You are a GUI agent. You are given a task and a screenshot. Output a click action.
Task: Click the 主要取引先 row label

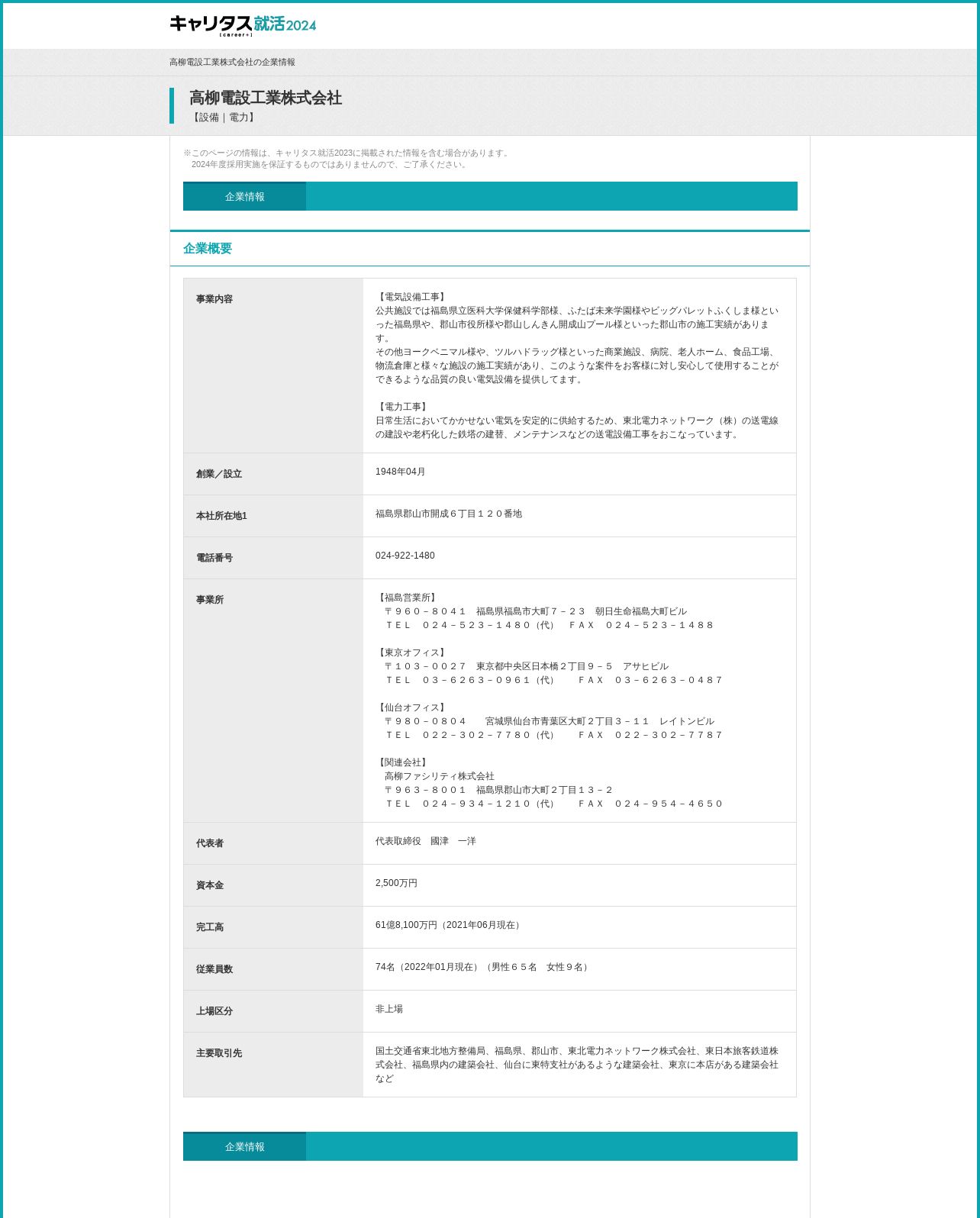coord(219,1053)
